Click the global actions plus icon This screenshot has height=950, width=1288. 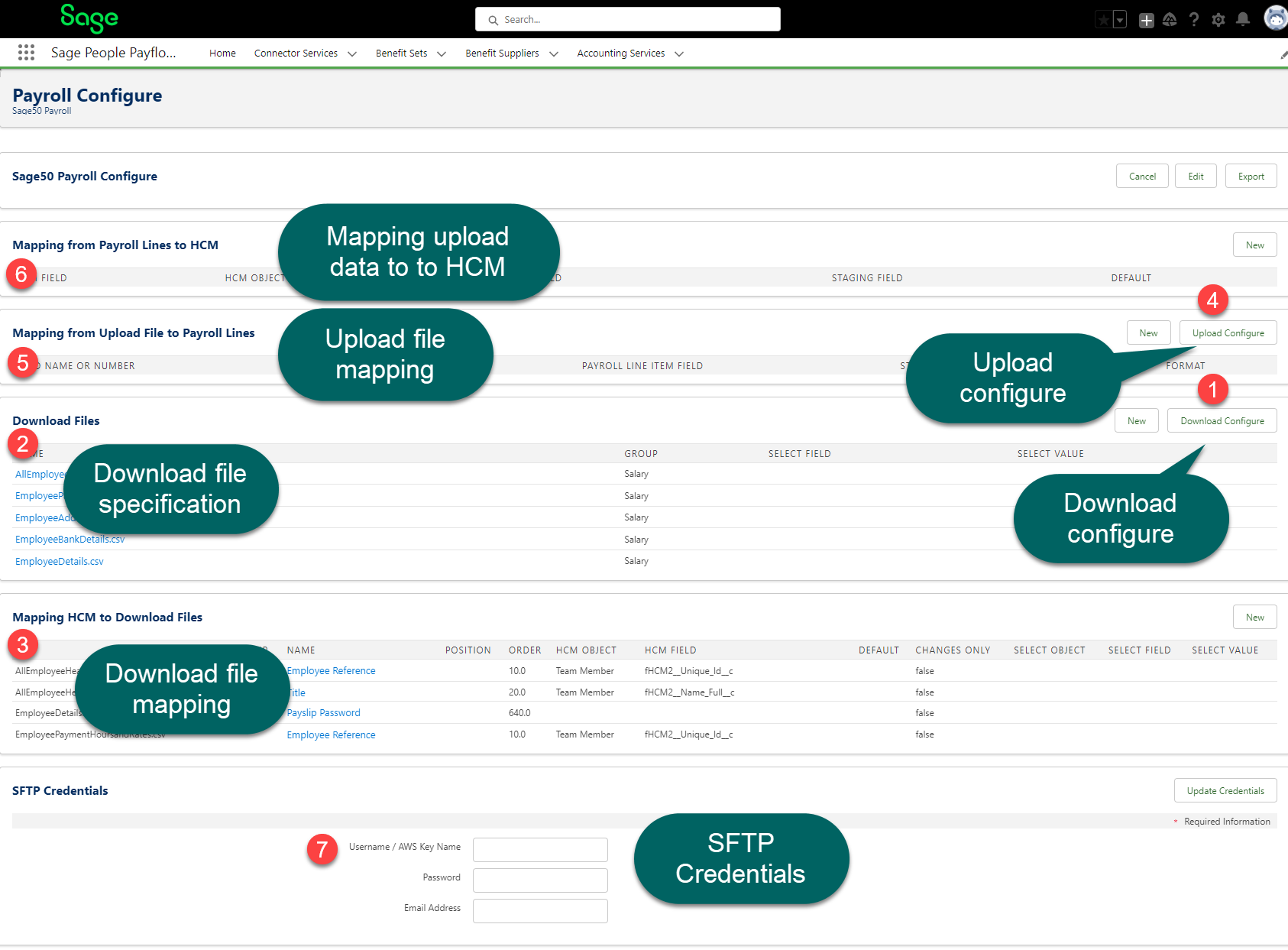[x=1146, y=20]
